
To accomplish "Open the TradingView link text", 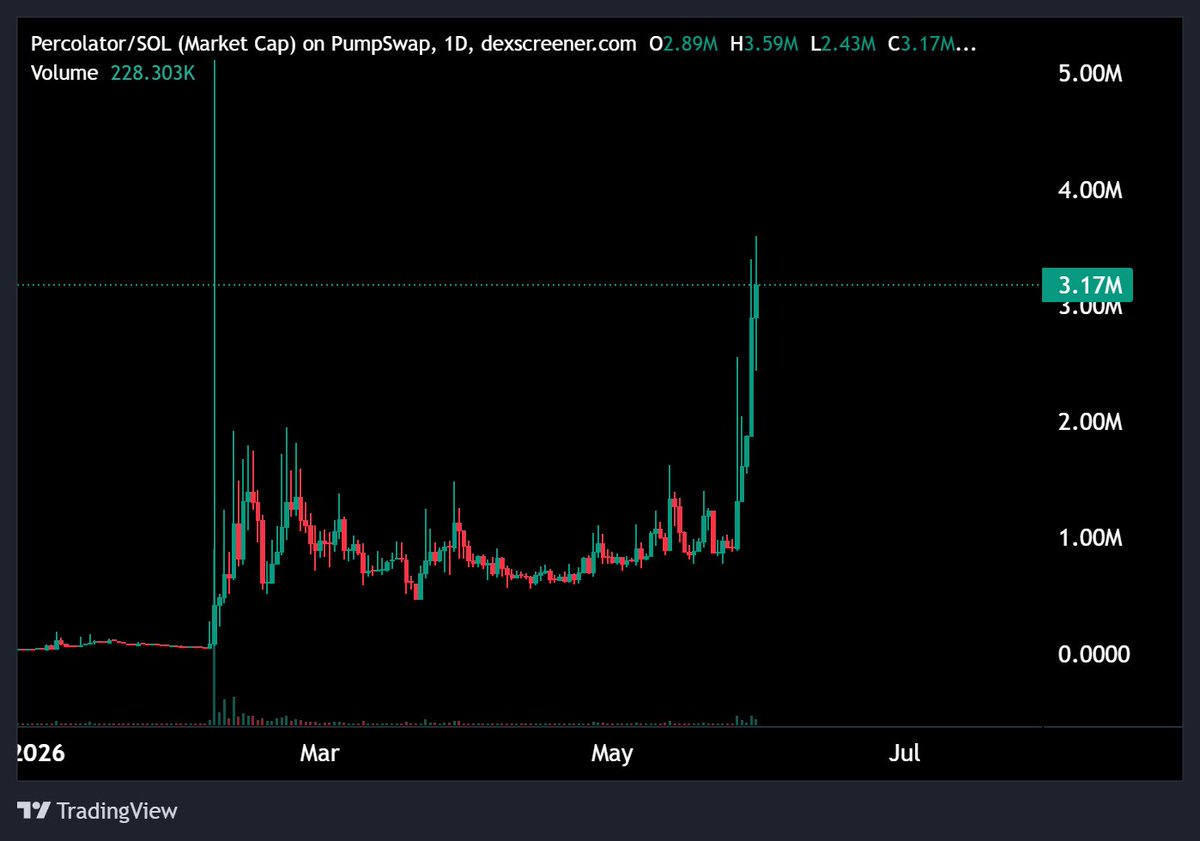I will click(x=117, y=810).
